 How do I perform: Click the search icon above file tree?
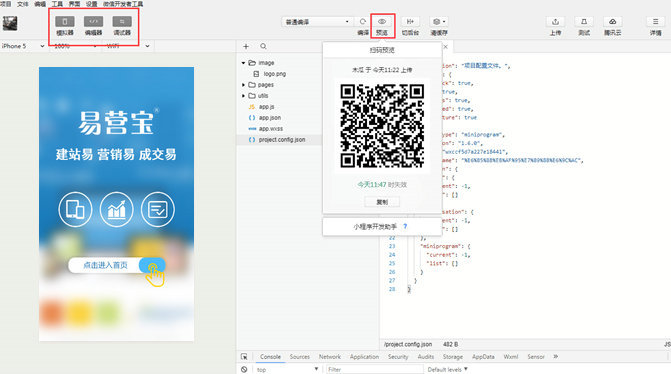[x=263, y=46]
